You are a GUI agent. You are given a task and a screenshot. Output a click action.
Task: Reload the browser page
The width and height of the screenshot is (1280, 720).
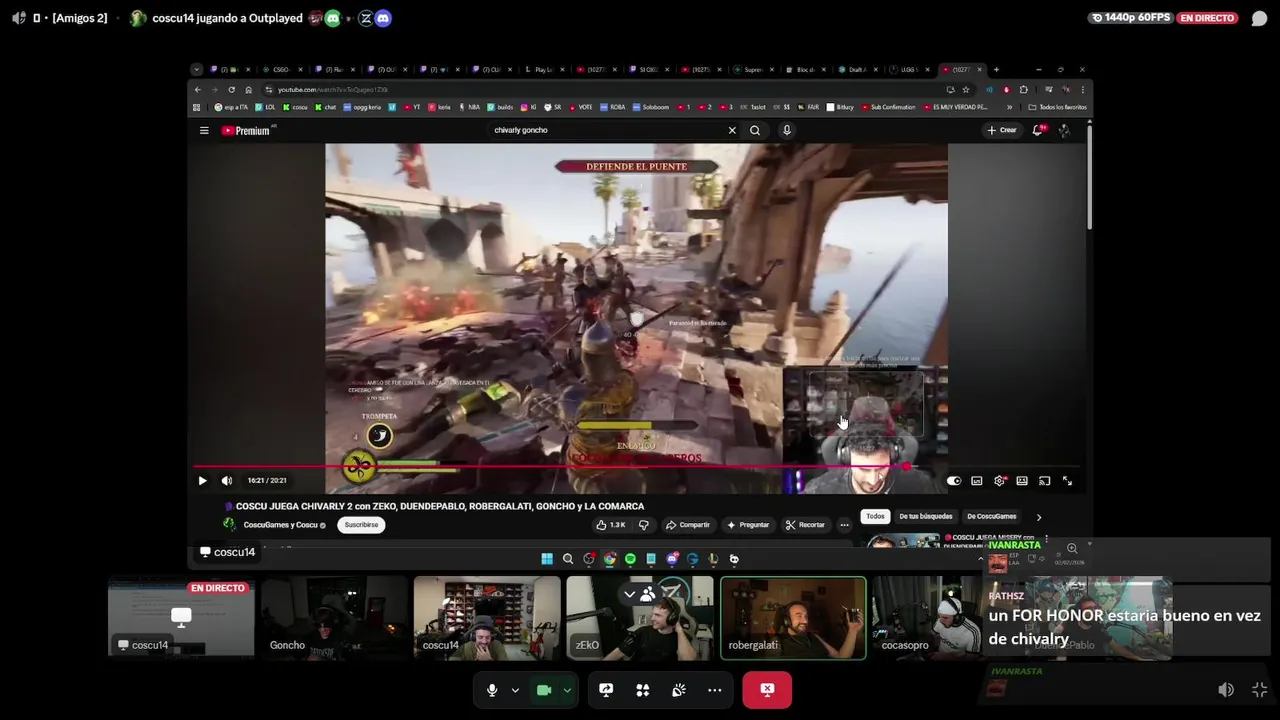tap(232, 90)
